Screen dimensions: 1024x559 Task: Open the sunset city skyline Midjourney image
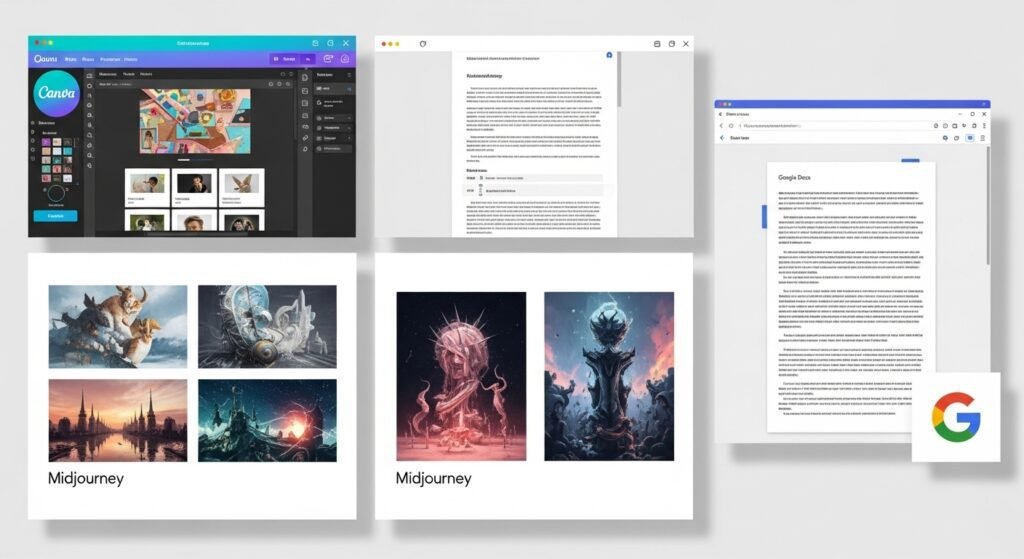tap(117, 420)
